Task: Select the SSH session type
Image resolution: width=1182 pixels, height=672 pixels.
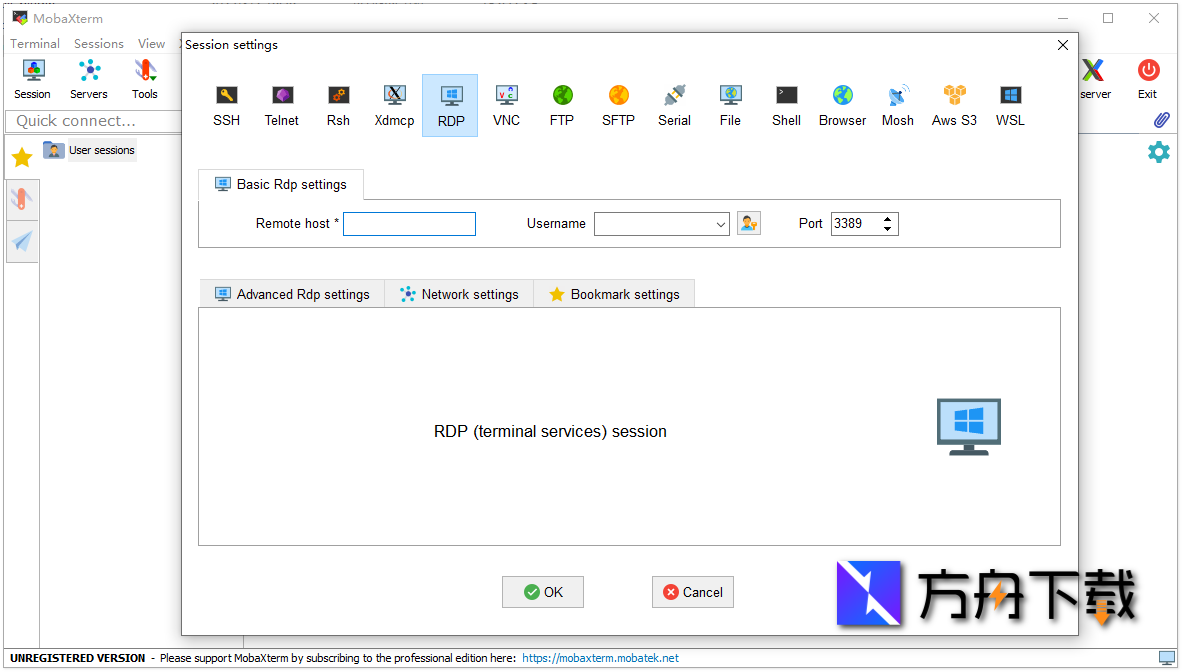Action: [x=226, y=104]
